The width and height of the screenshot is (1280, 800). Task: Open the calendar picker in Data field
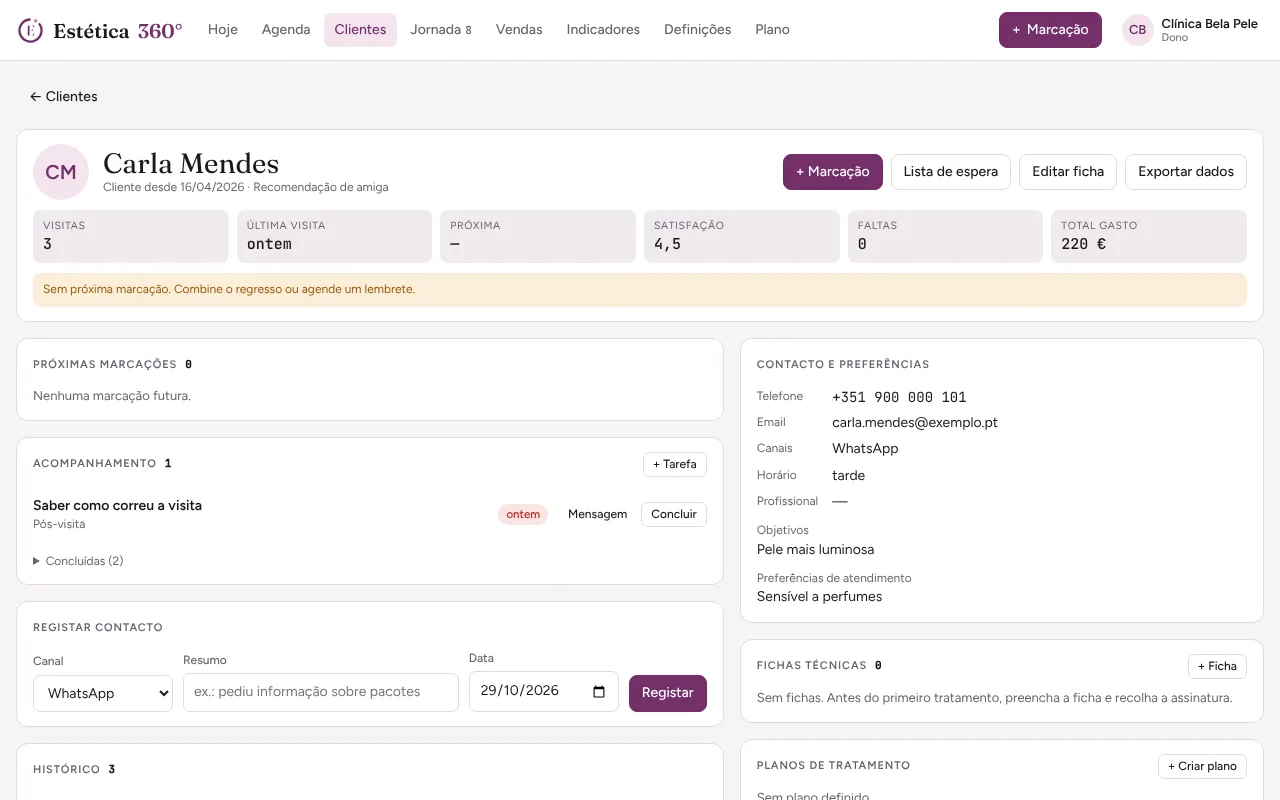click(x=599, y=691)
